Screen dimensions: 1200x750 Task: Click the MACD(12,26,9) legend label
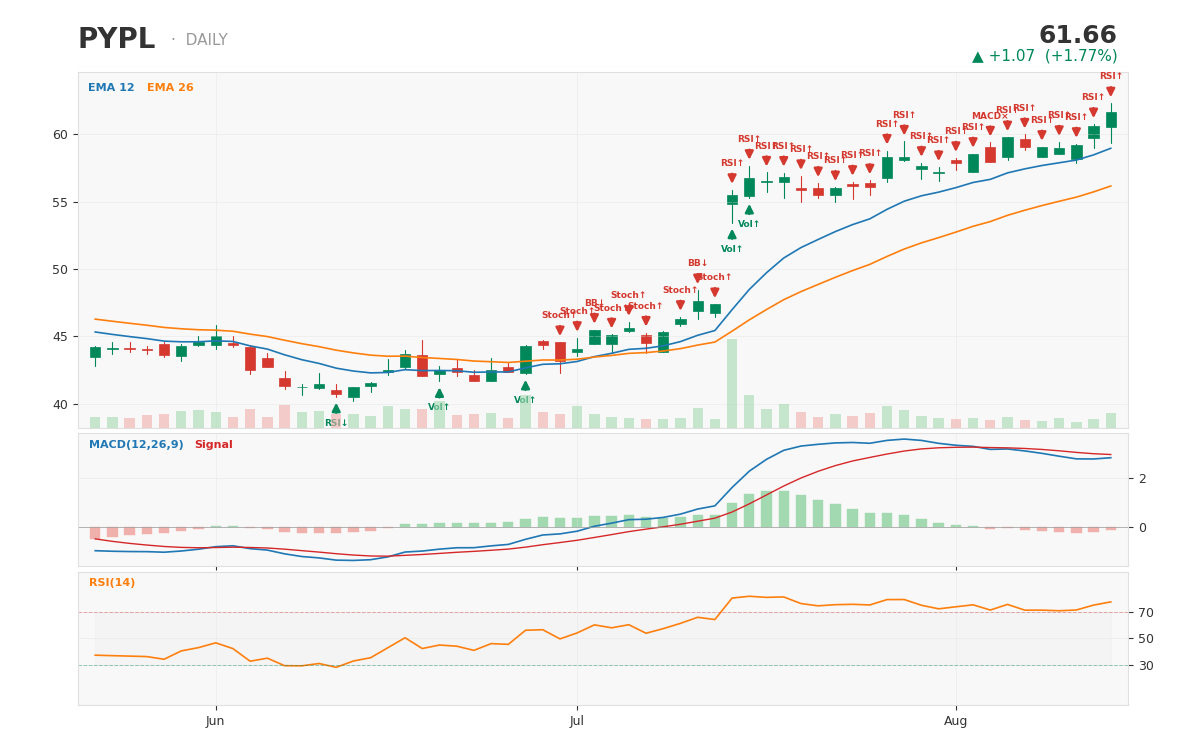pyautogui.click(x=136, y=445)
